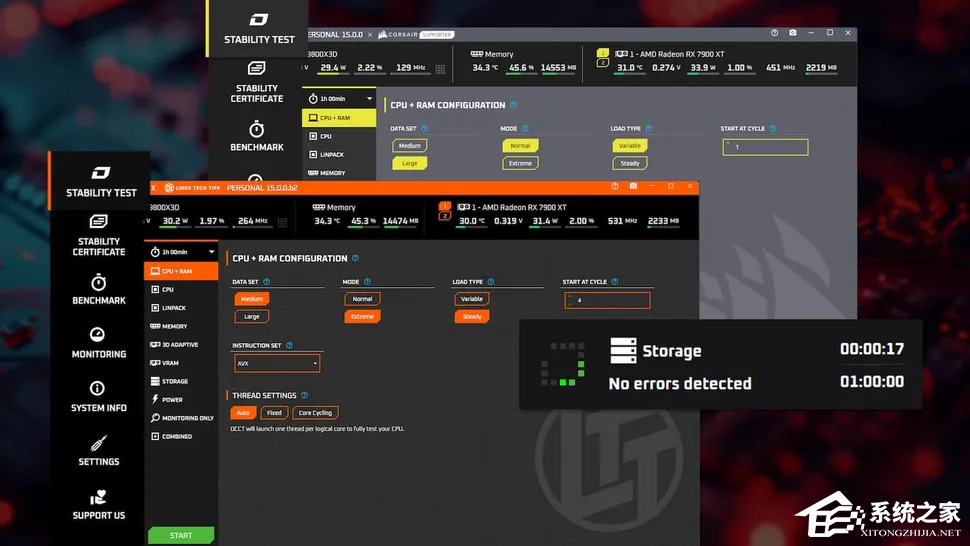Click screenshot camera icon in orange title bar
The width and height of the screenshot is (970, 546).
(x=633, y=186)
